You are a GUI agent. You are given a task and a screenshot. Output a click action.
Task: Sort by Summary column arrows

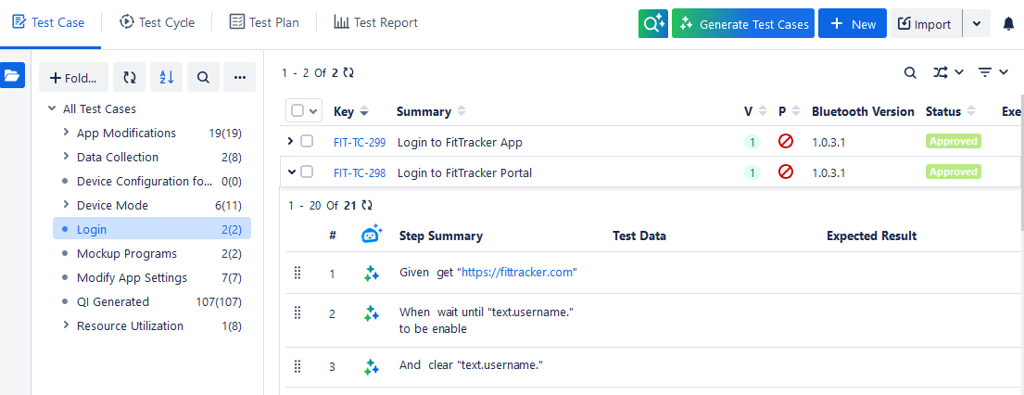pyautogui.click(x=462, y=112)
